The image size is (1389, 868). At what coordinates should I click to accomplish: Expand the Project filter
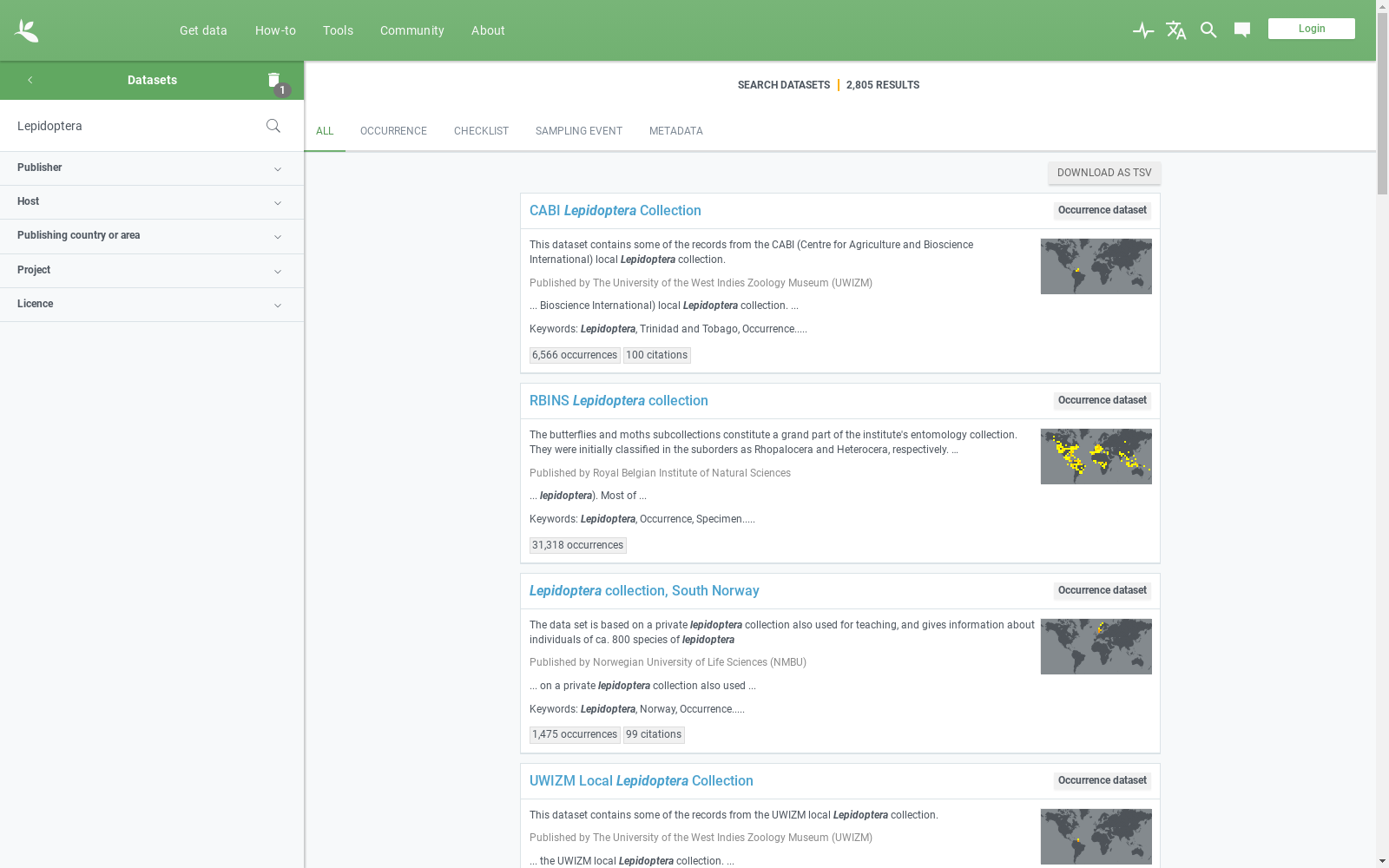pos(152,271)
